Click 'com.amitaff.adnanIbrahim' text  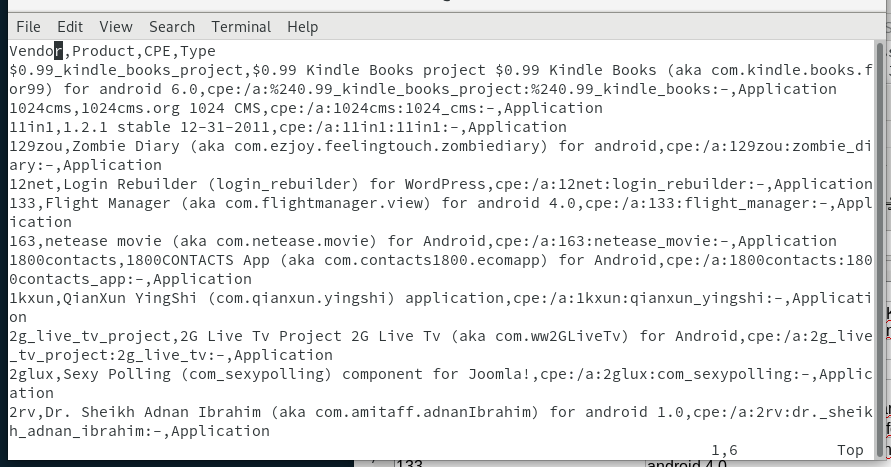[x=423, y=412]
